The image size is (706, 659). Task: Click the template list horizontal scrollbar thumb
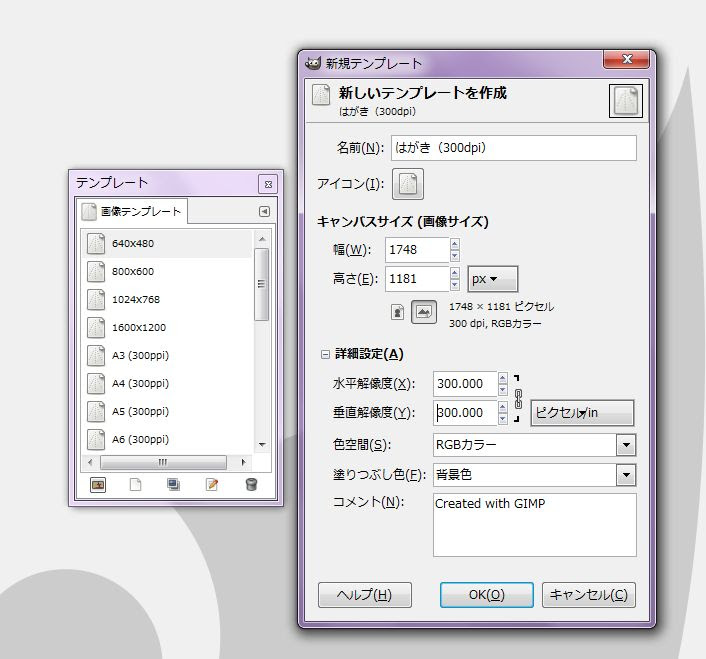[x=163, y=462]
